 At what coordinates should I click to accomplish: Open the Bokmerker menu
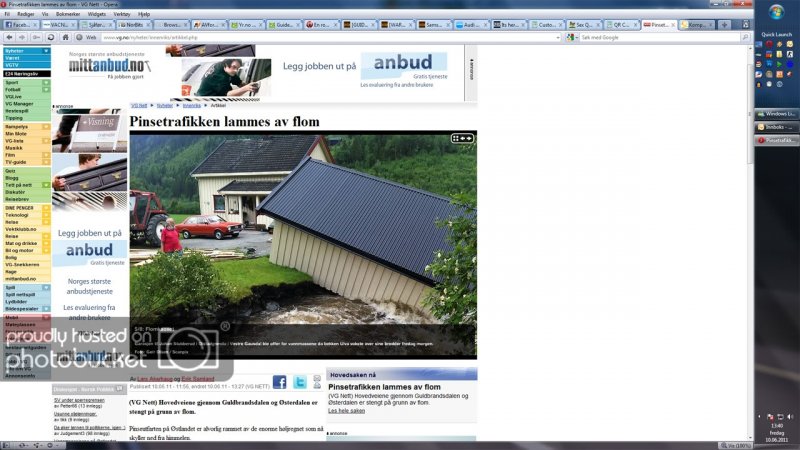(67, 15)
